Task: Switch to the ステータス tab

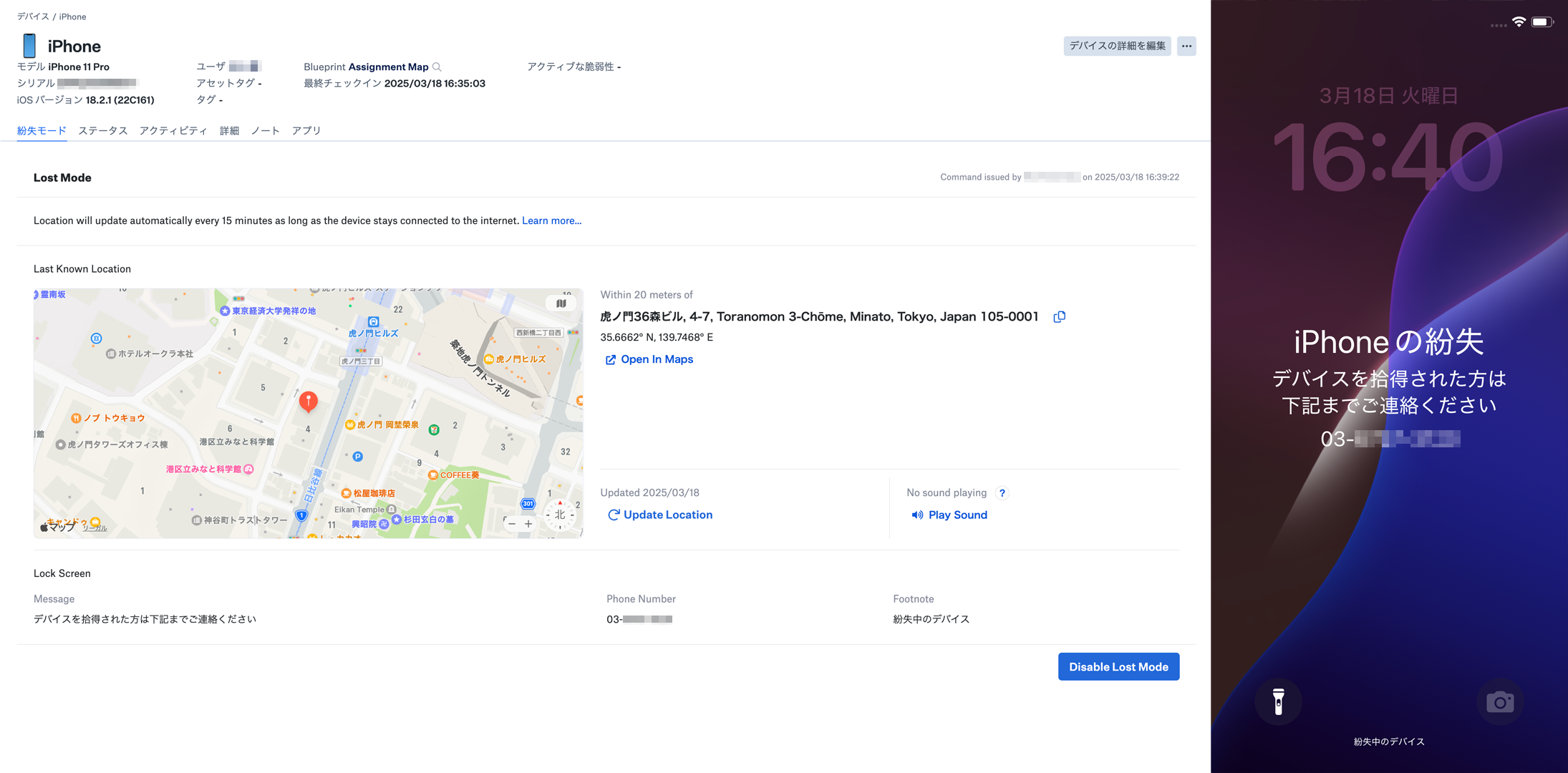Action: (x=102, y=130)
